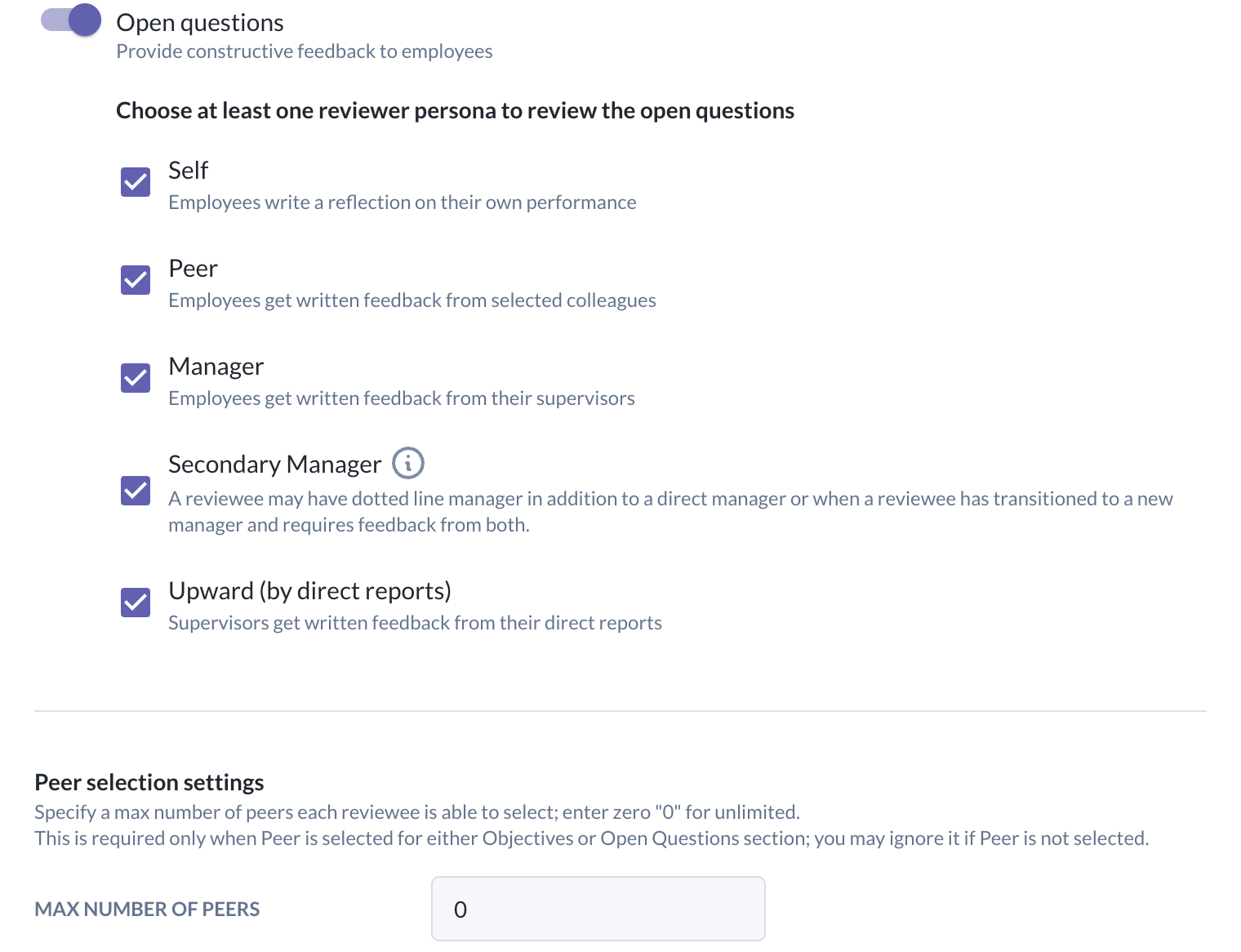Click the Upward description about direct reports
The width and height of the screenshot is (1241, 952).
pyautogui.click(x=415, y=623)
